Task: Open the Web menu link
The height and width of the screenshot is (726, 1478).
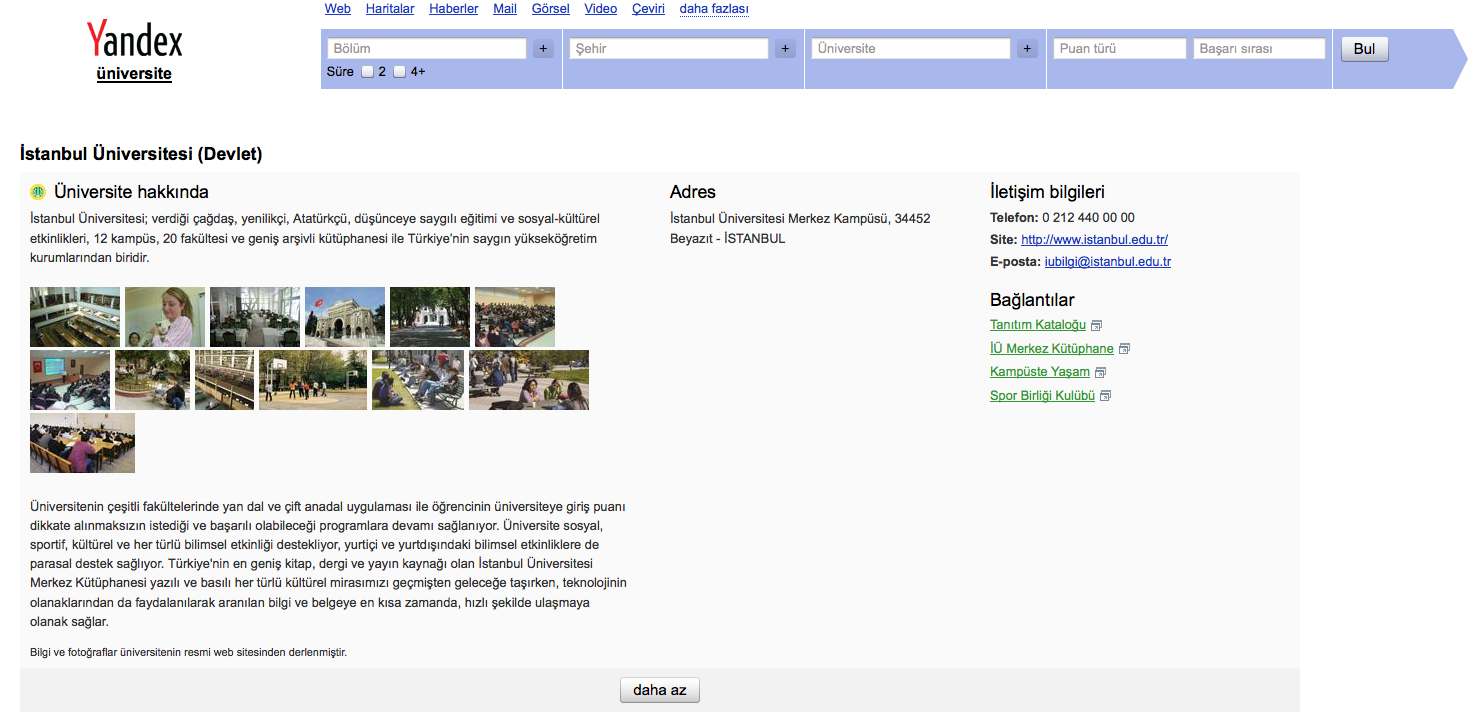Action: tap(338, 9)
